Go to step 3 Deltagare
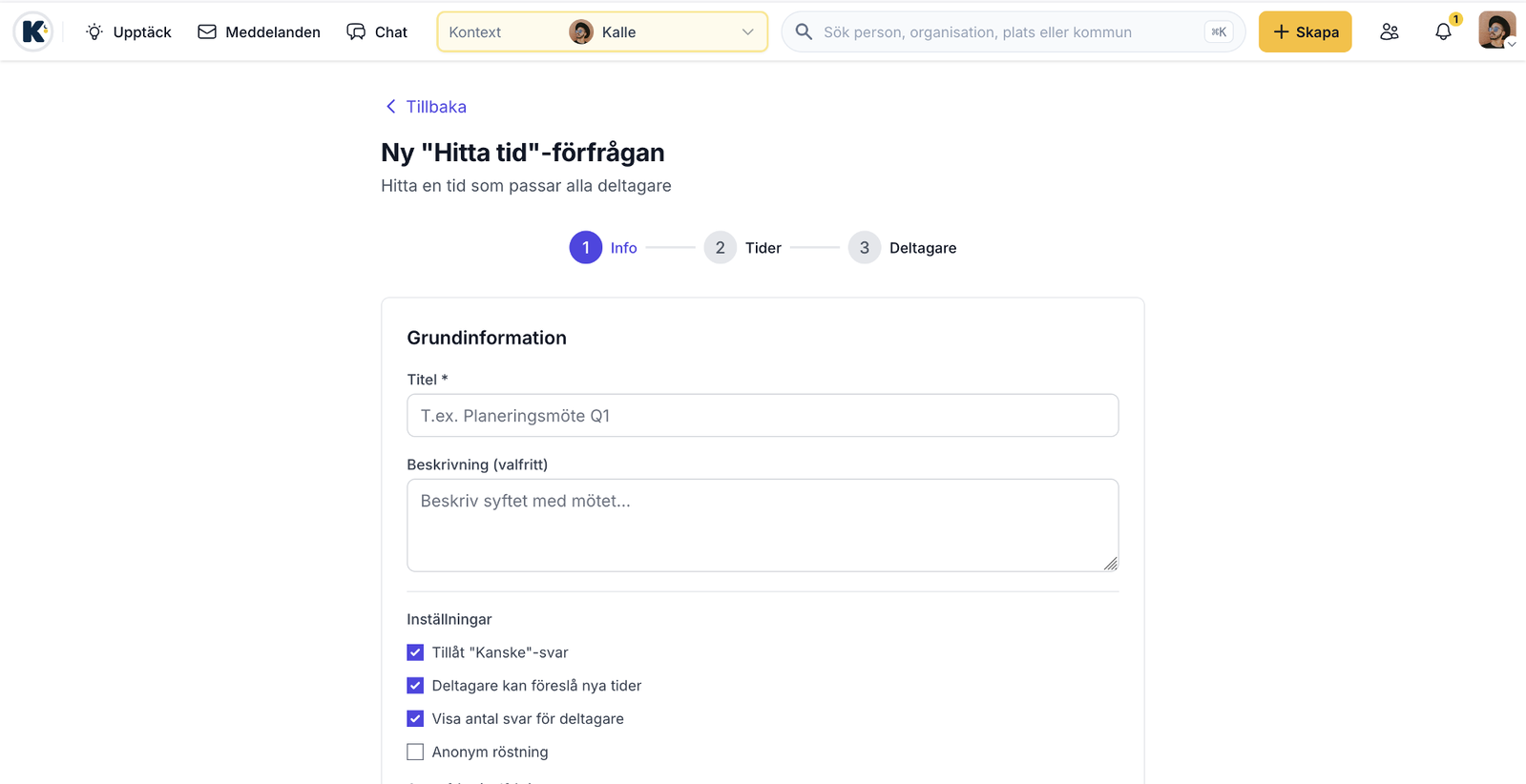The width and height of the screenshot is (1526, 784). click(902, 247)
